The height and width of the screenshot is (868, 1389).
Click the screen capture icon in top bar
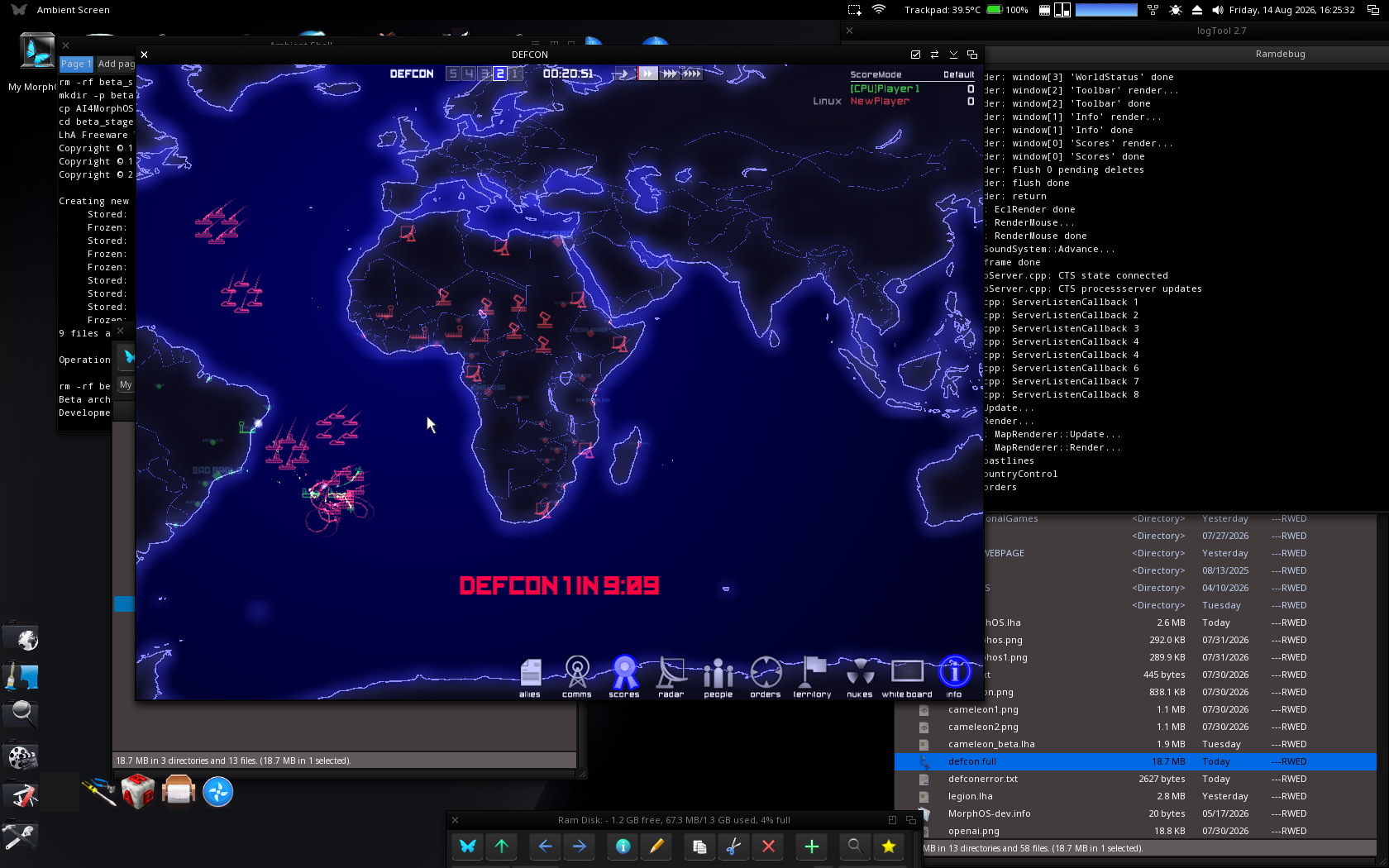[855, 10]
